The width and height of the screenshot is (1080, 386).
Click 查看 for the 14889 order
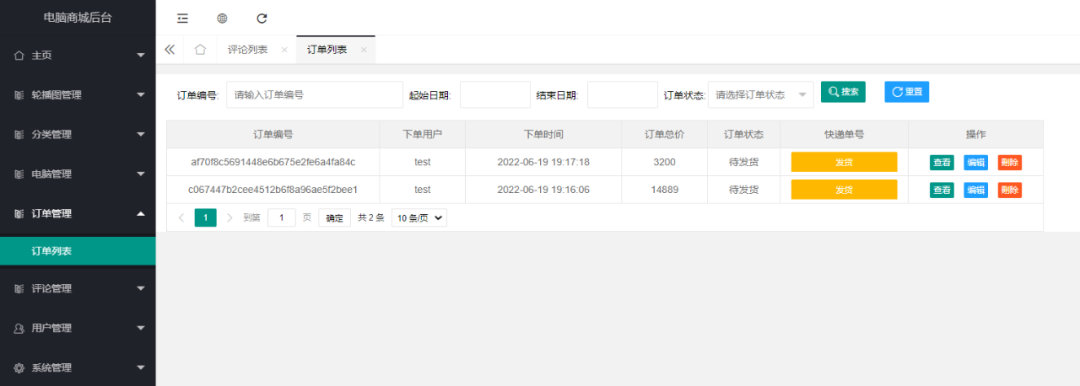[942, 190]
